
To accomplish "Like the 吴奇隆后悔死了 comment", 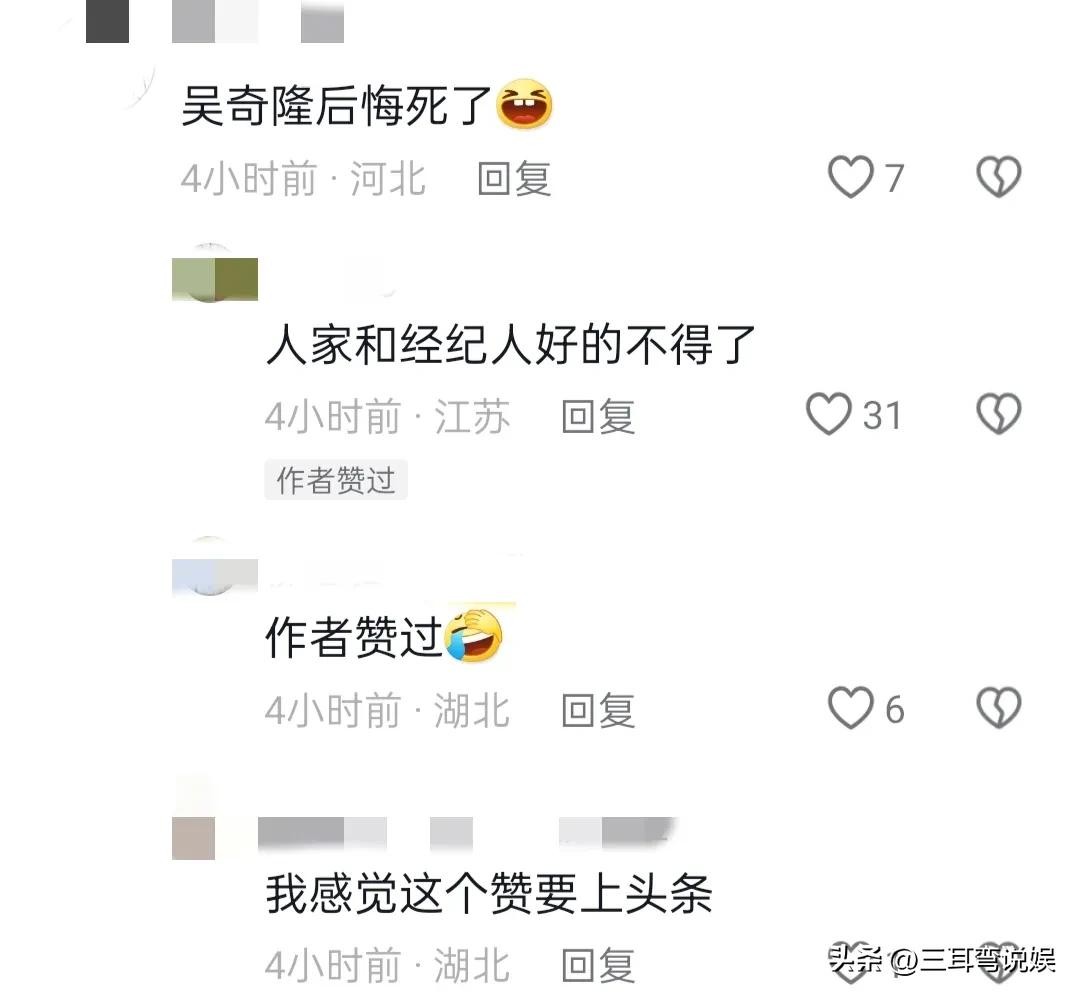I will pyautogui.click(x=851, y=178).
